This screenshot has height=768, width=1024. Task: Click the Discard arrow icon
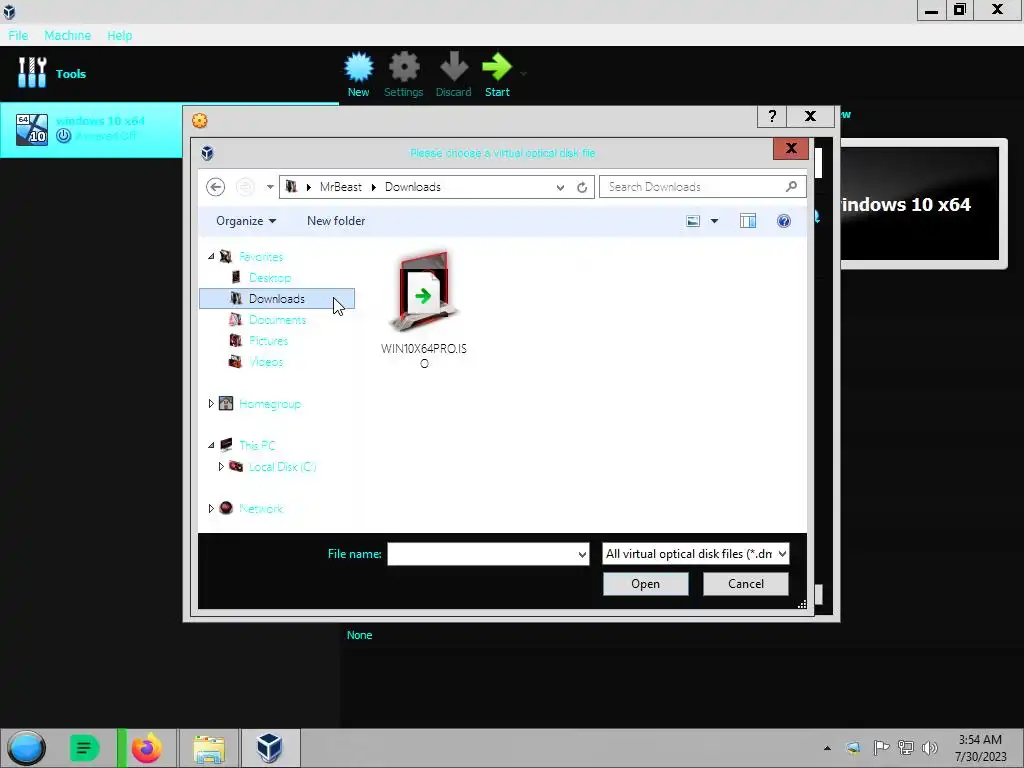click(453, 74)
